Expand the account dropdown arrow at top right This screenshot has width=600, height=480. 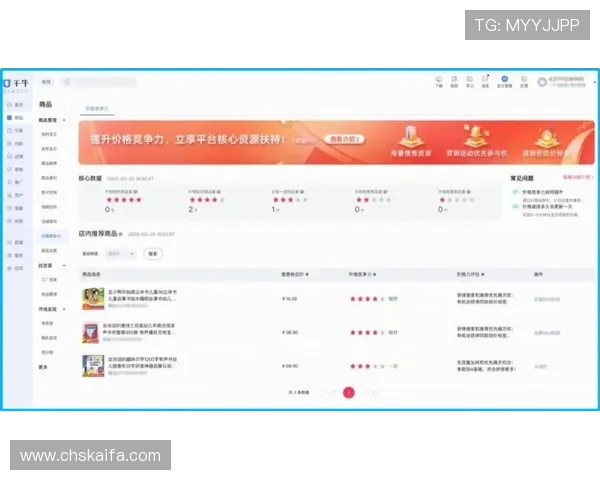pyautogui.click(x=595, y=82)
